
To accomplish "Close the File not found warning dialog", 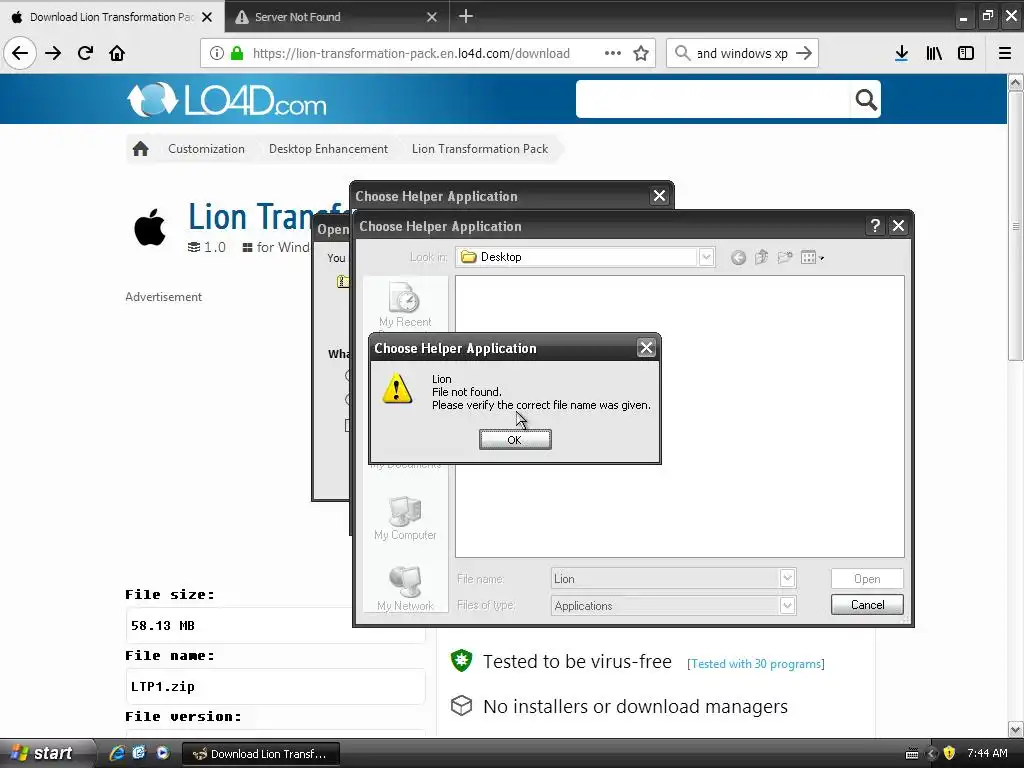I will pos(646,348).
